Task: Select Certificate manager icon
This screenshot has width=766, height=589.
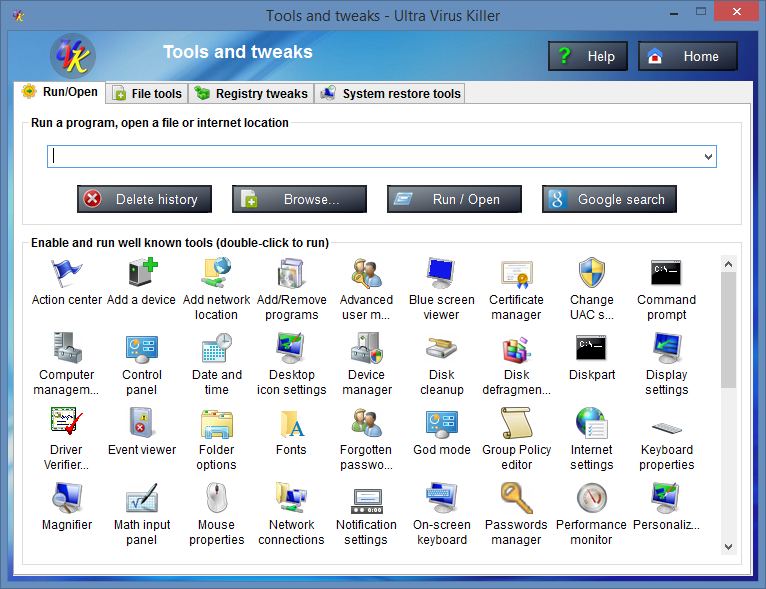Action: pos(516,273)
